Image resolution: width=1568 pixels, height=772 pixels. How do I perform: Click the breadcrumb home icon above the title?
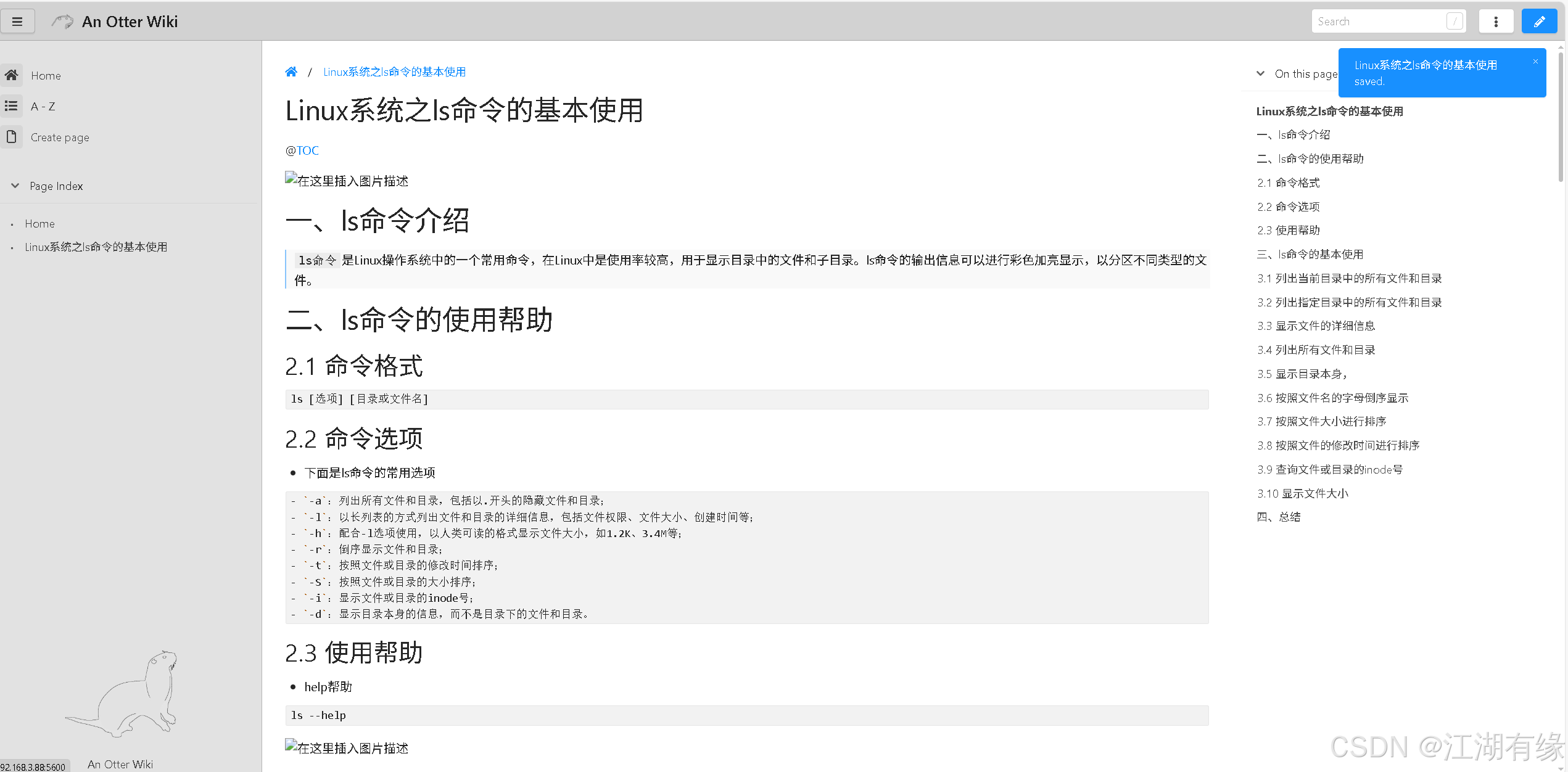tap(291, 71)
